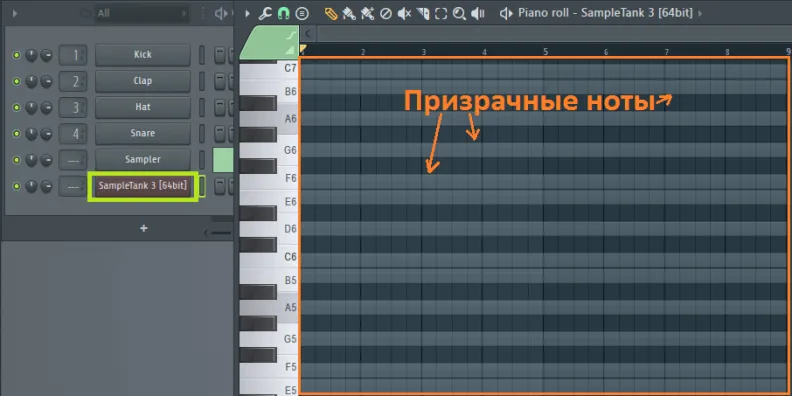This screenshot has width=792, height=396.
Task: Click the Clap channel volume knob
Action: [x=46, y=81]
